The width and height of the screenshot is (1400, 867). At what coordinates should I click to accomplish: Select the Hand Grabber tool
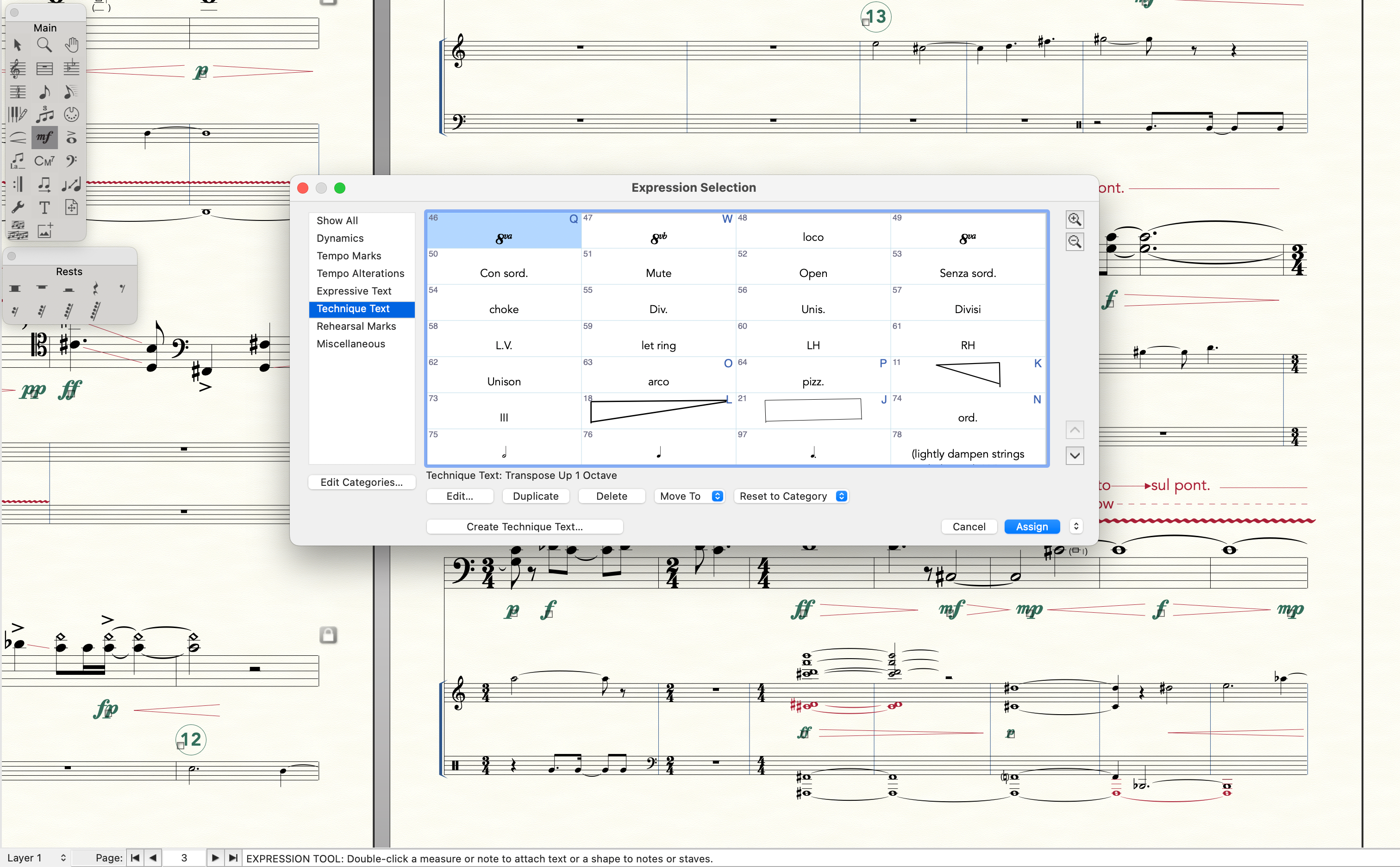pos(71,45)
